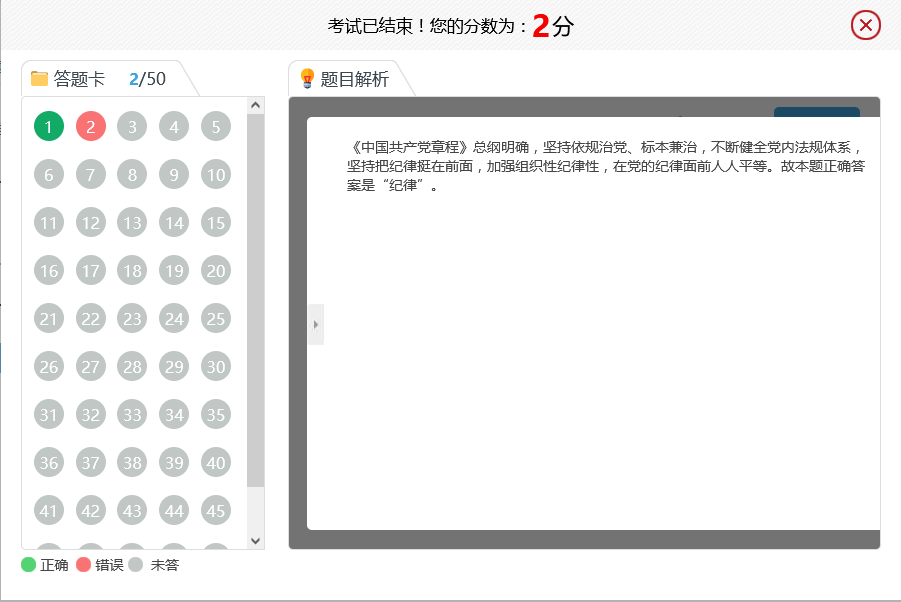The image size is (901, 602).
Task: Show question 28
Action: pyautogui.click(x=132, y=366)
